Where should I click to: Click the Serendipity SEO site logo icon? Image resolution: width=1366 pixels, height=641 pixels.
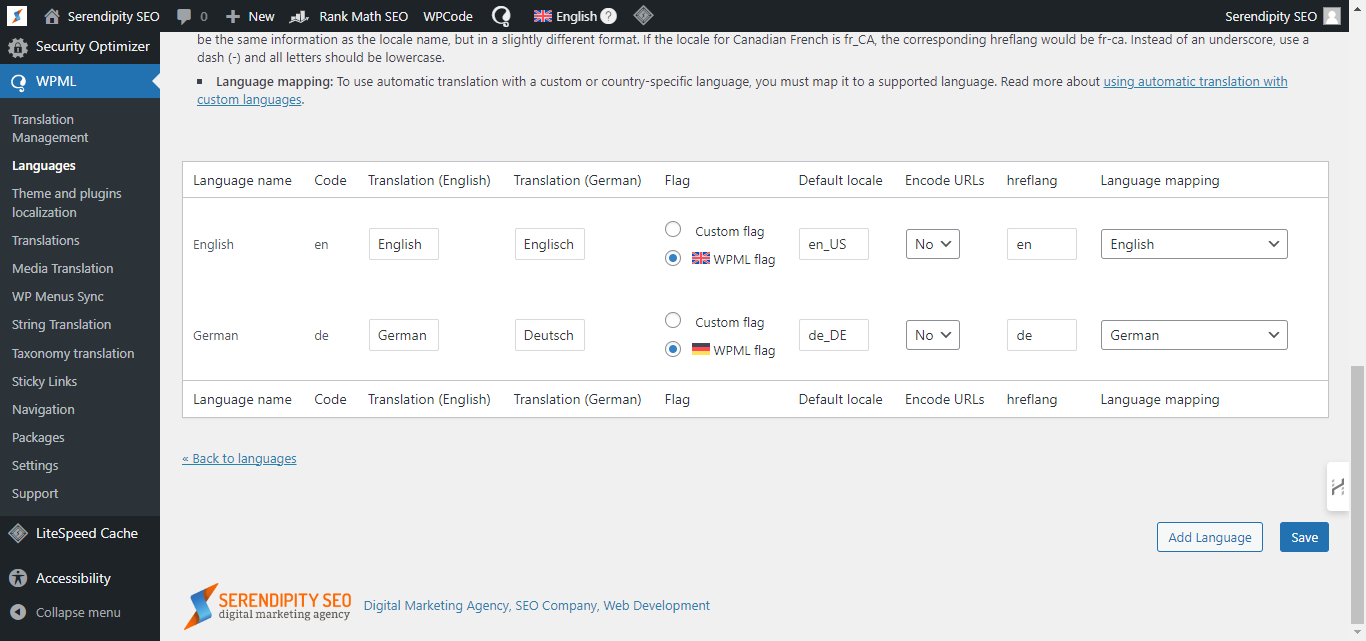coord(17,16)
